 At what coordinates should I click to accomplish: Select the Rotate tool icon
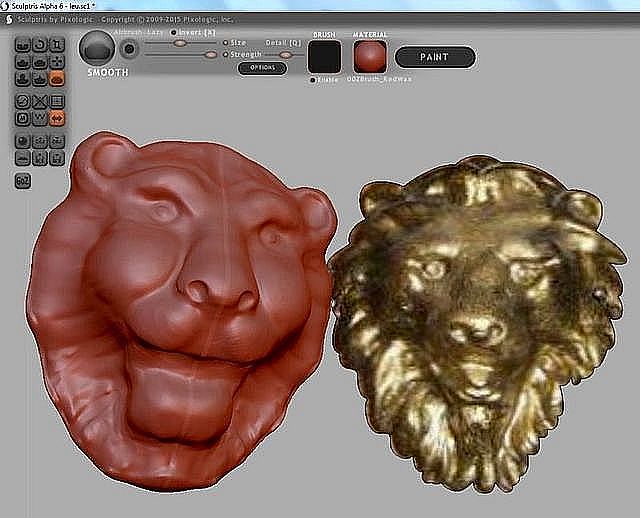click(x=40, y=45)
